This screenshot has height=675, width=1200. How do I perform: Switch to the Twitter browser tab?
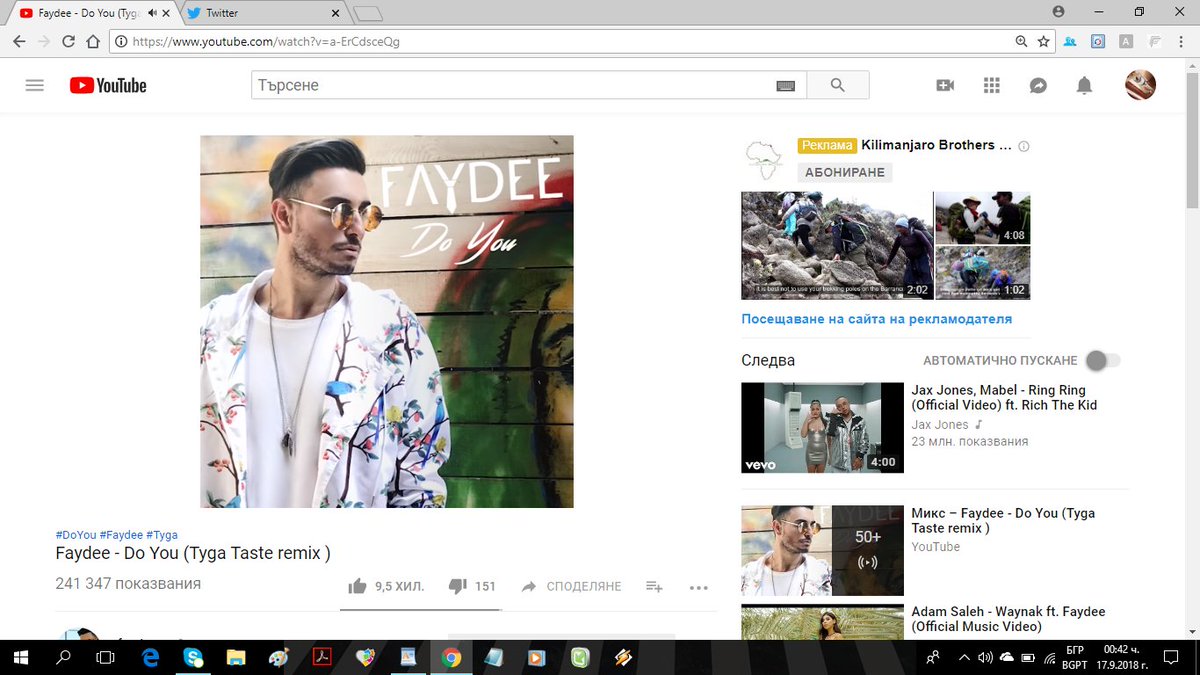(x=265, y=13)
